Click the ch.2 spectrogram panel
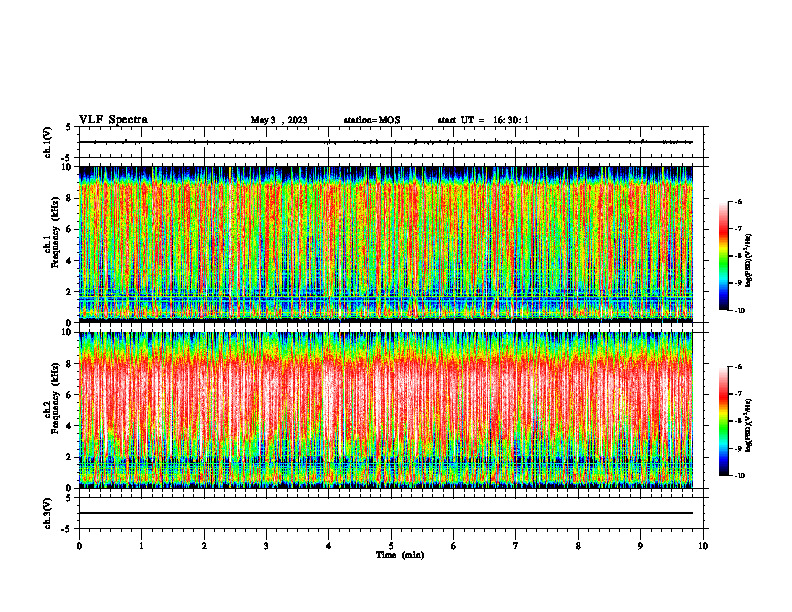 386,410
